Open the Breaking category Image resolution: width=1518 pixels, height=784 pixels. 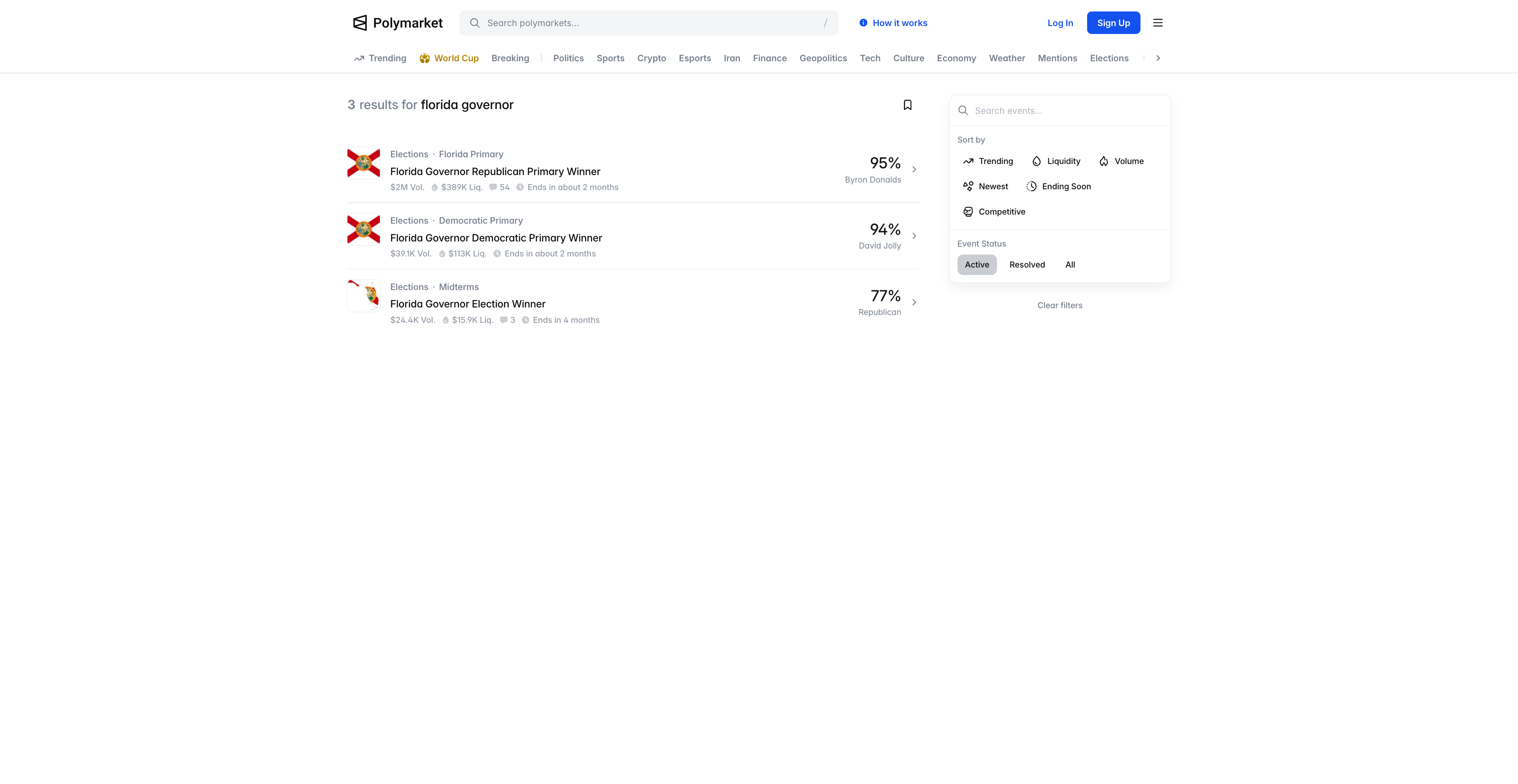click(510, 58)
